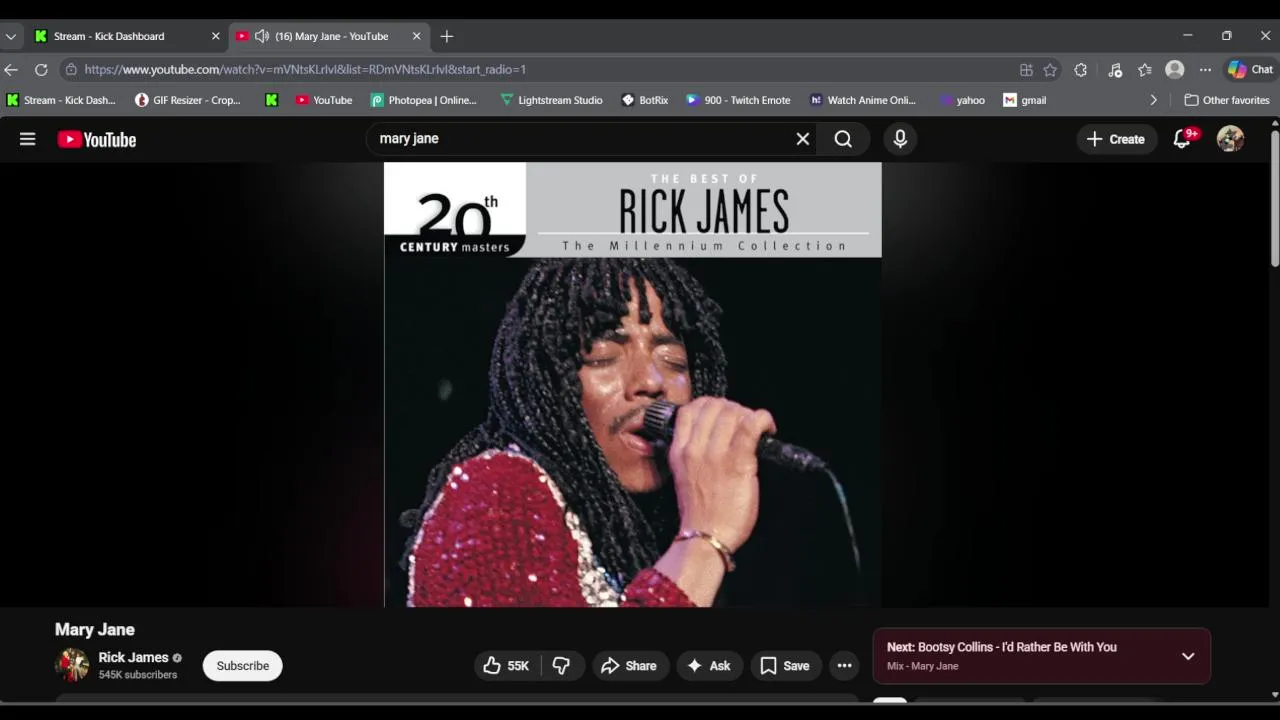Open the Stream - Kick Dash bookmark
The width and height of the screenshot is (1280, 720).
(61, 100)
